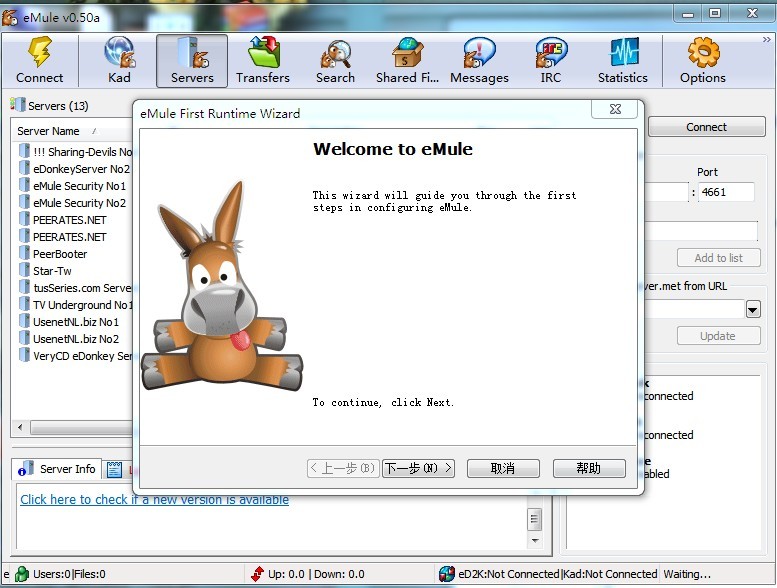Open the Kad network view
The image size is (777, 588).
point(119,60)
